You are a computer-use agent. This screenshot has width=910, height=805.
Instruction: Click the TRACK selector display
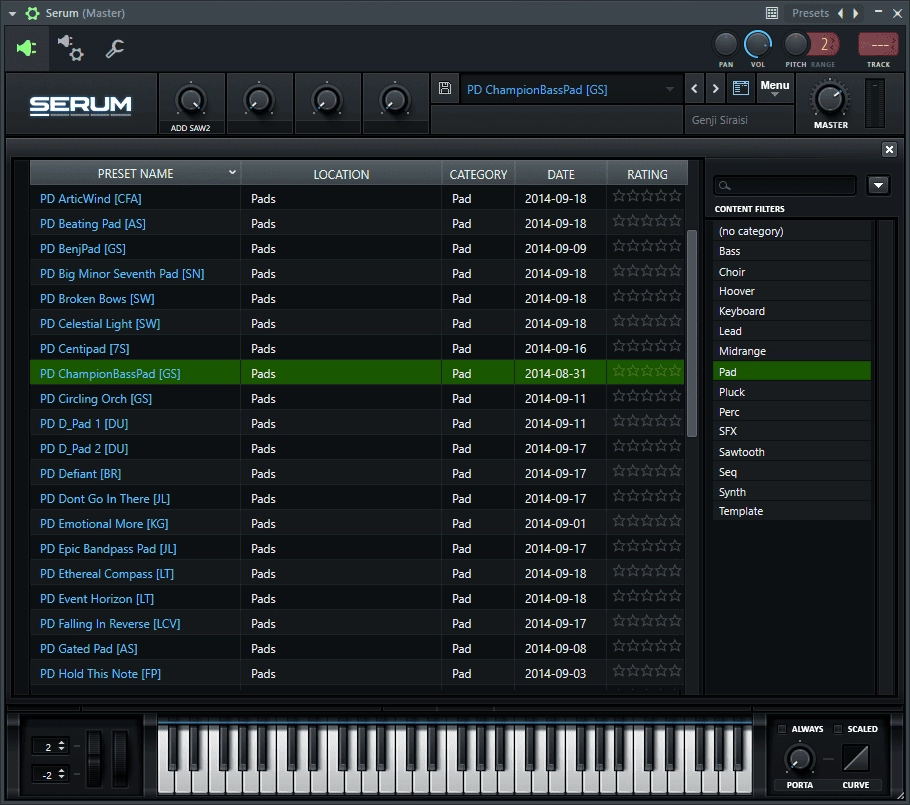(878, 45)
